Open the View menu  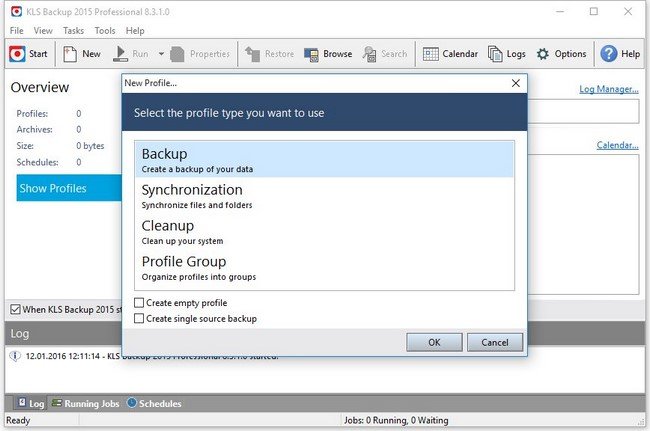[43, 31]
